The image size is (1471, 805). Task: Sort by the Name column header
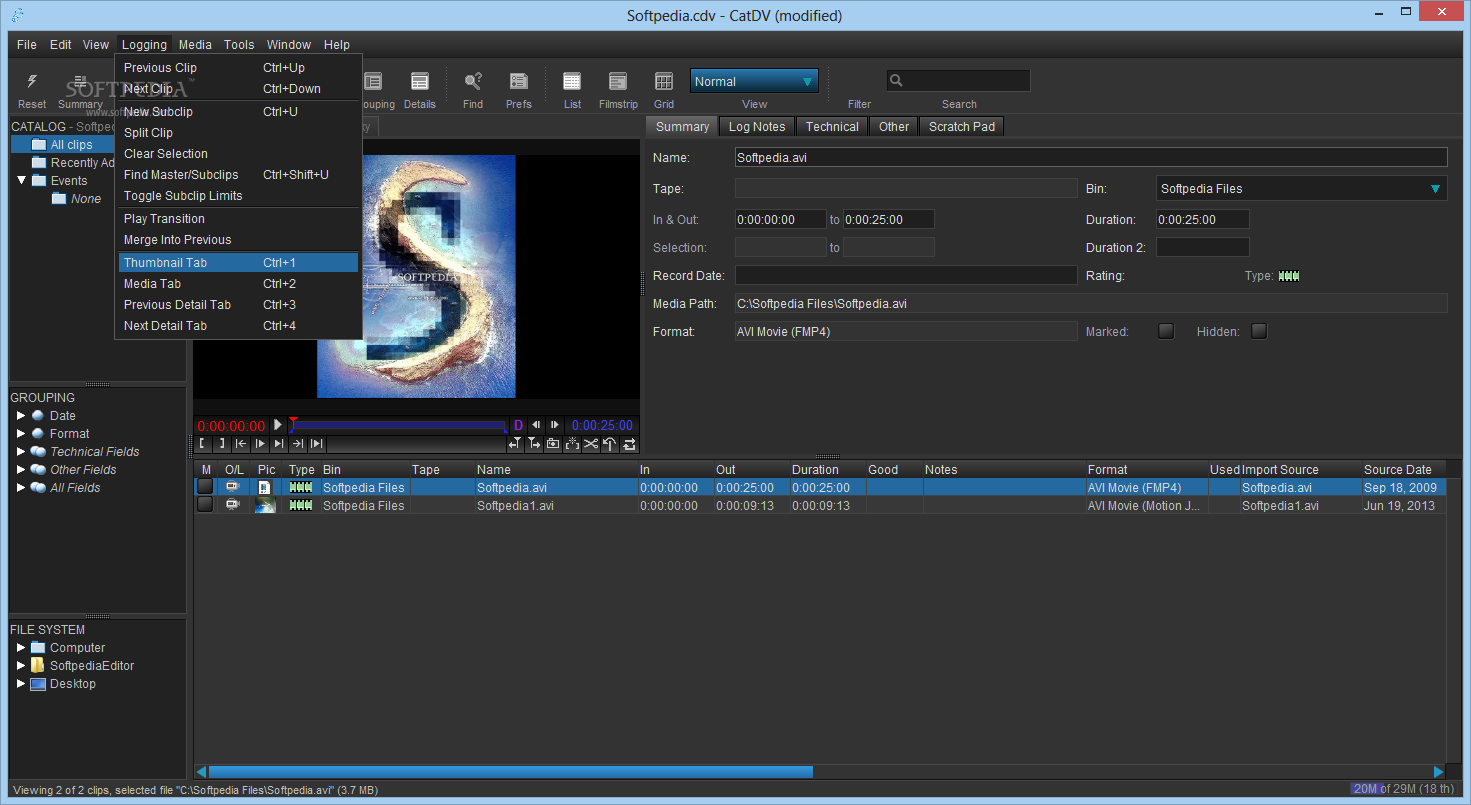(x=555, y=469)
